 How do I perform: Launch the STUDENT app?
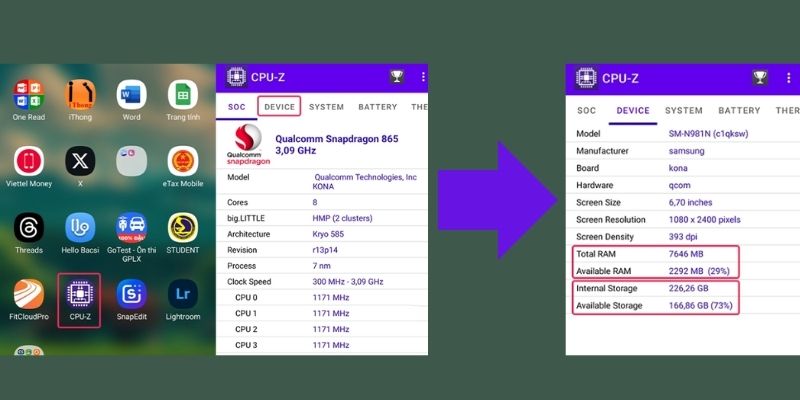(x=183, y=228)
